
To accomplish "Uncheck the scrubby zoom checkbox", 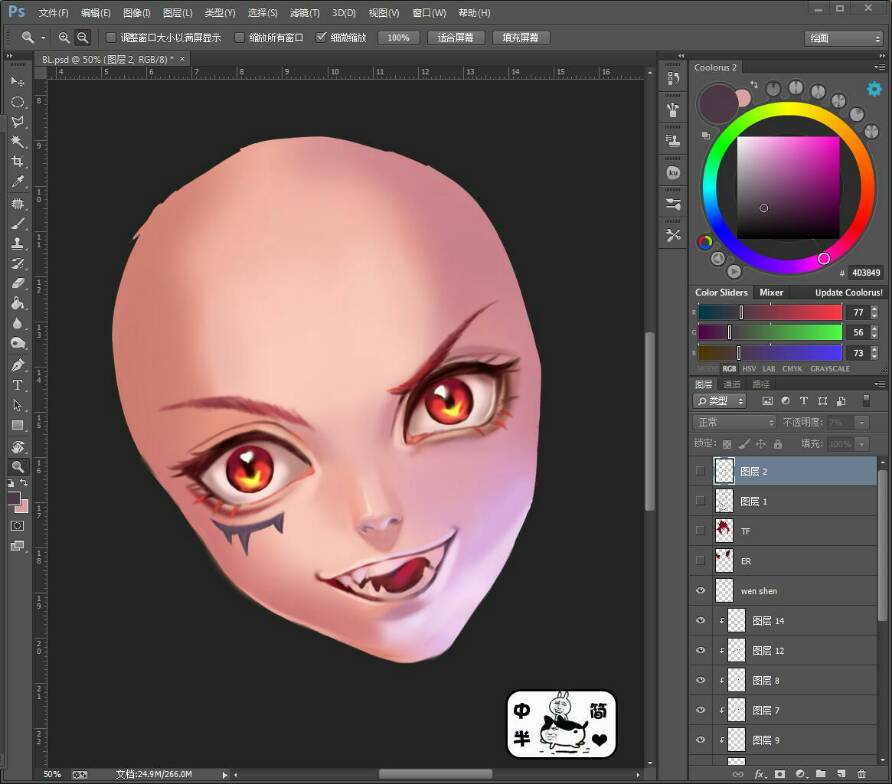I will [x=321, y=38].
